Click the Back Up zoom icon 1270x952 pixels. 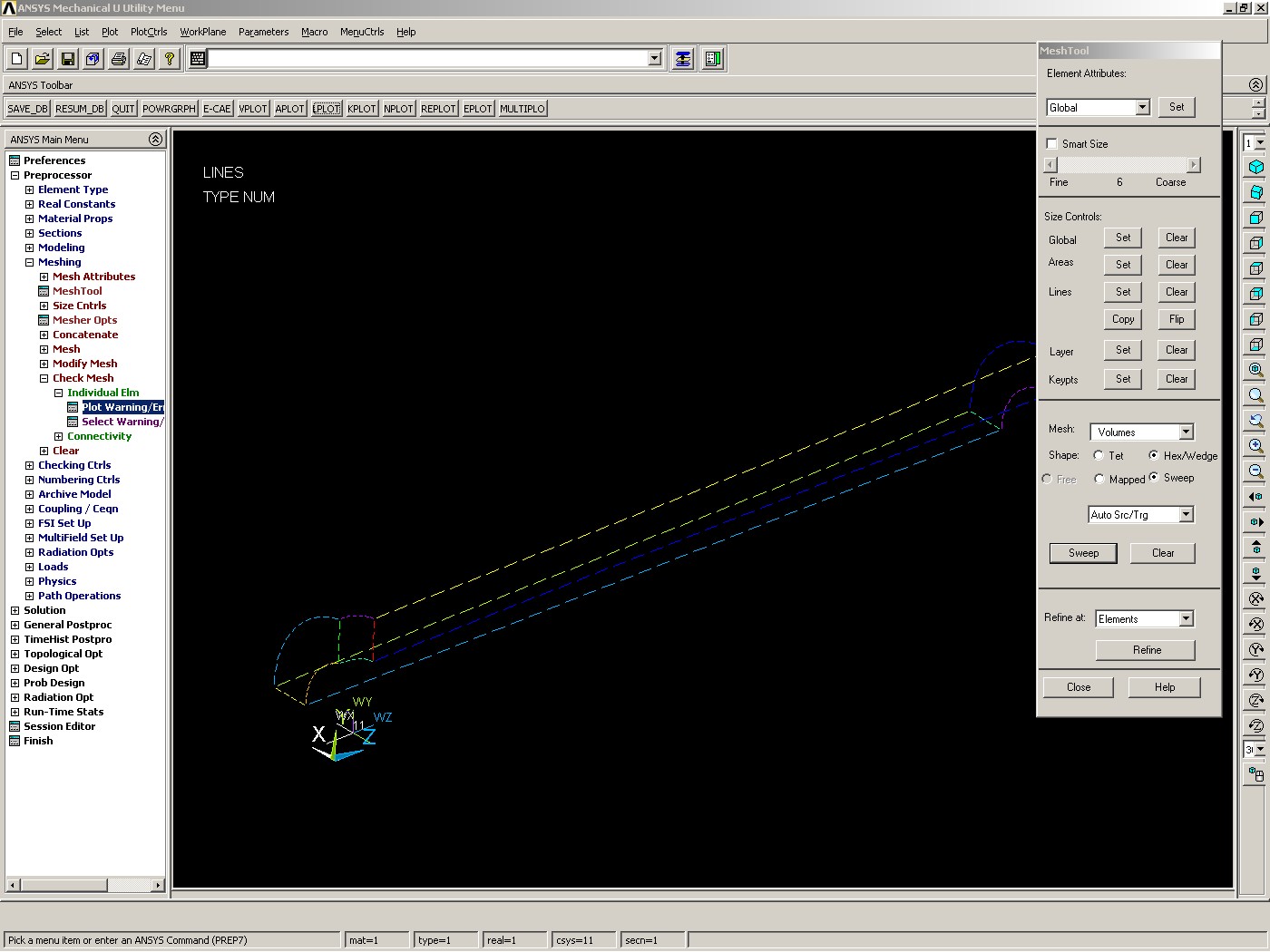pos(1256,421)
